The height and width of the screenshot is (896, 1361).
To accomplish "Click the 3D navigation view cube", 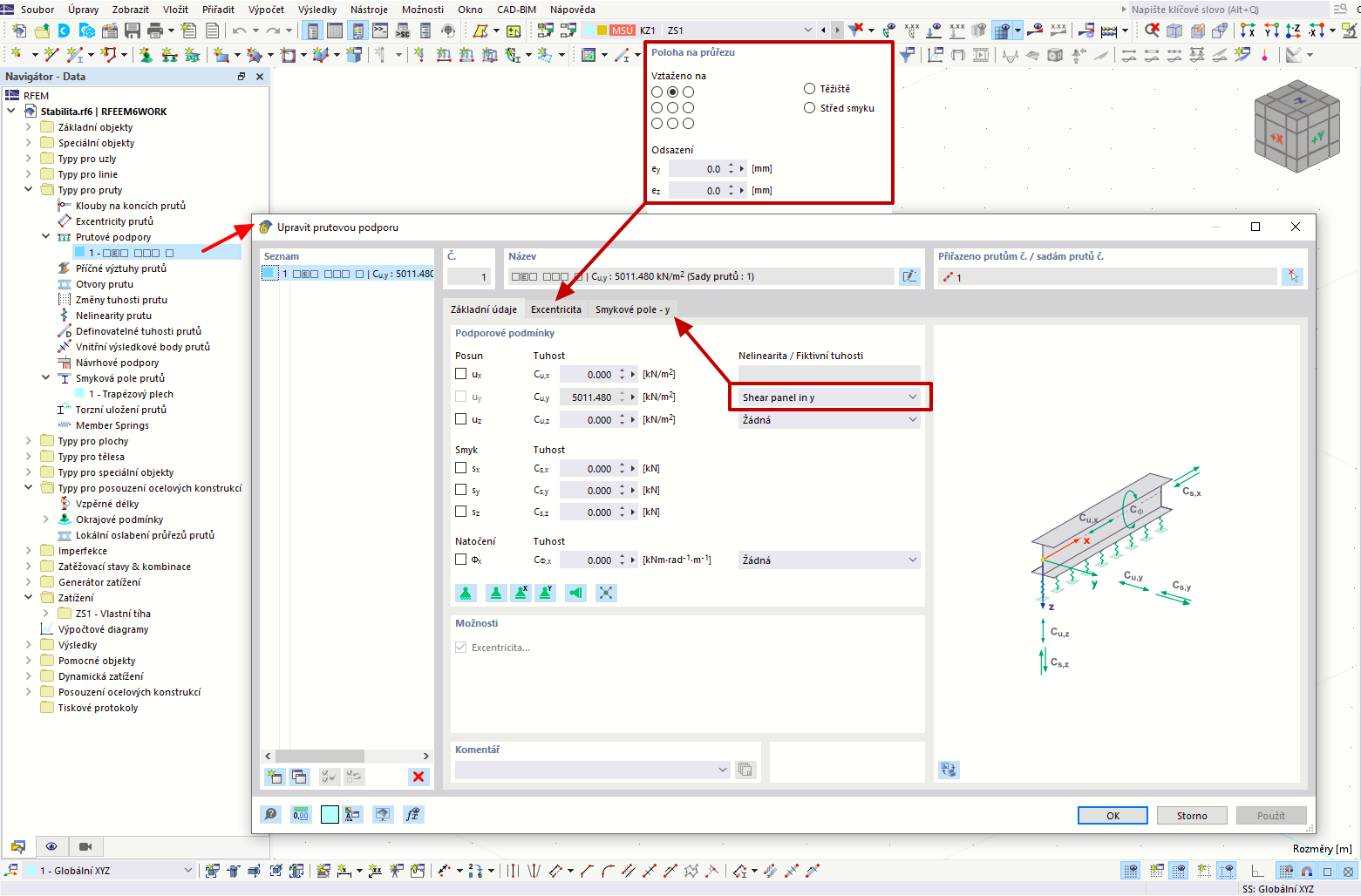I will (1296, 126).
